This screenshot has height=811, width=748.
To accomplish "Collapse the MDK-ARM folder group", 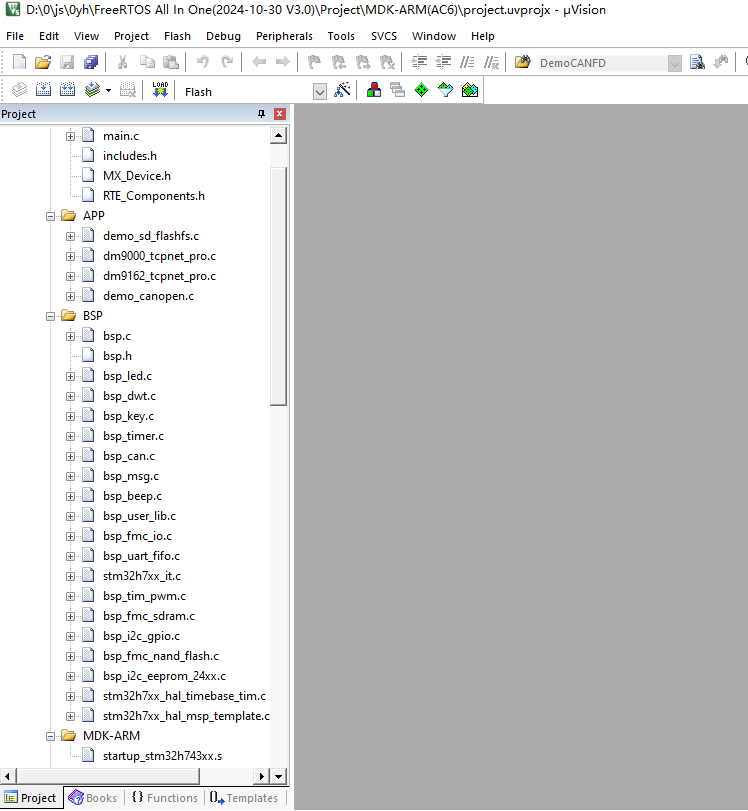I will 50,736.
